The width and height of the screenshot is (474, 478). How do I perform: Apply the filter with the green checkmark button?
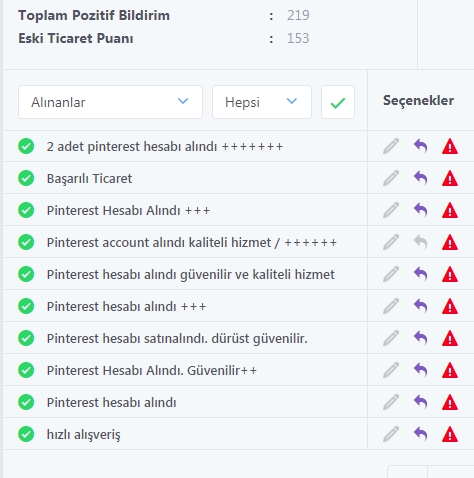coord(338,102)
